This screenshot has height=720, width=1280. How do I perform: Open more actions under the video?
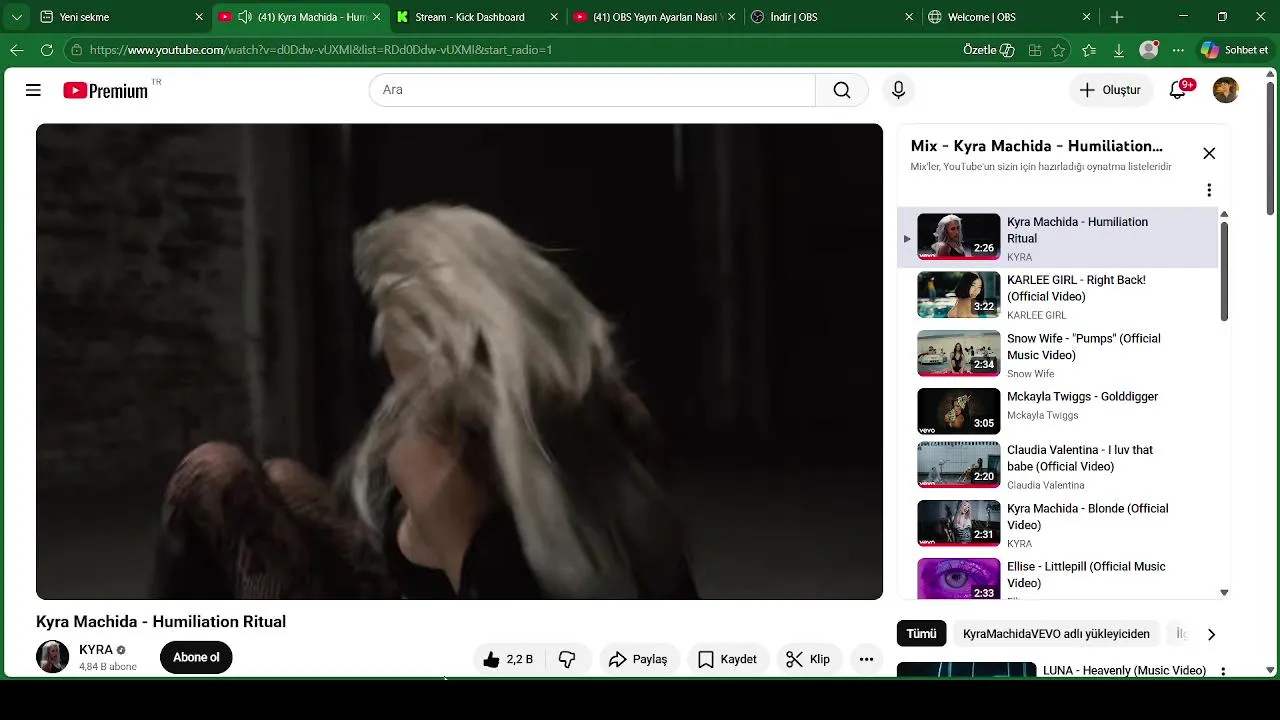coord(866,659)
